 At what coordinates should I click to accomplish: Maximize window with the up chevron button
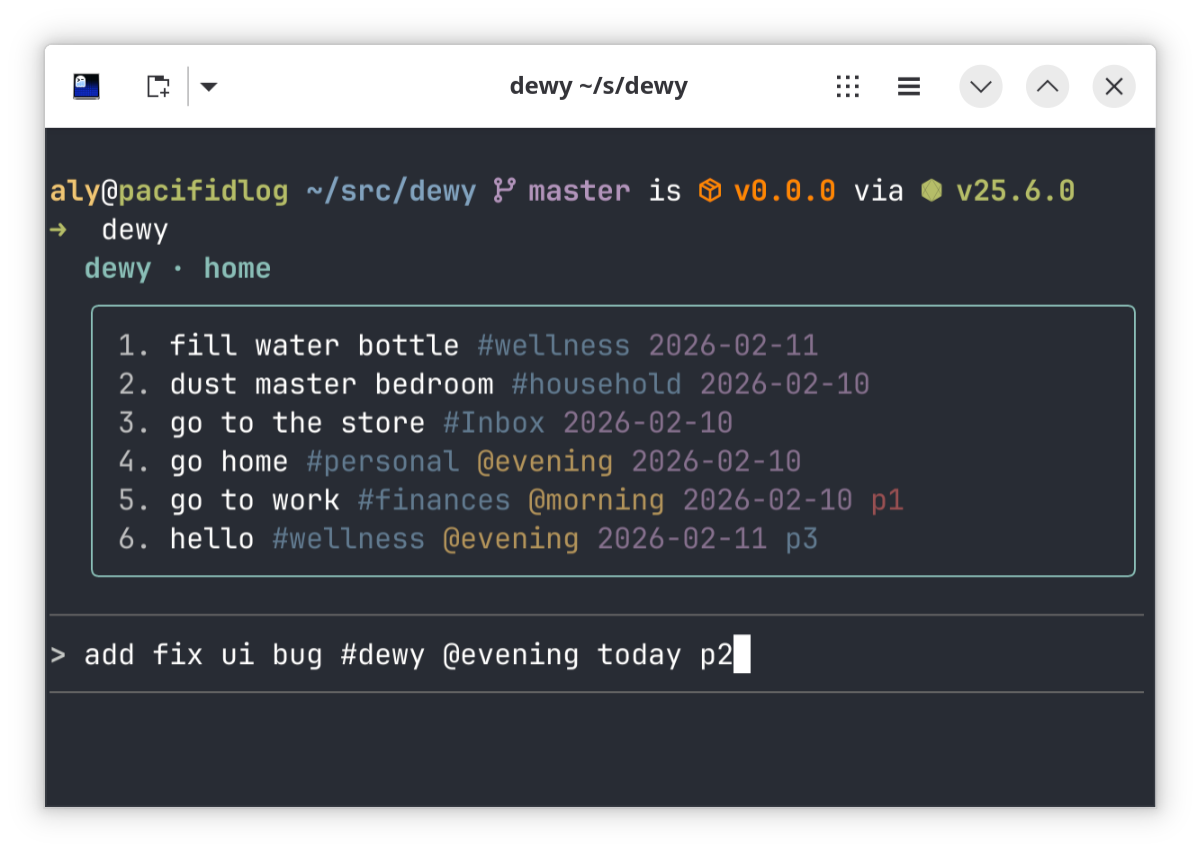click(1047, 87)
